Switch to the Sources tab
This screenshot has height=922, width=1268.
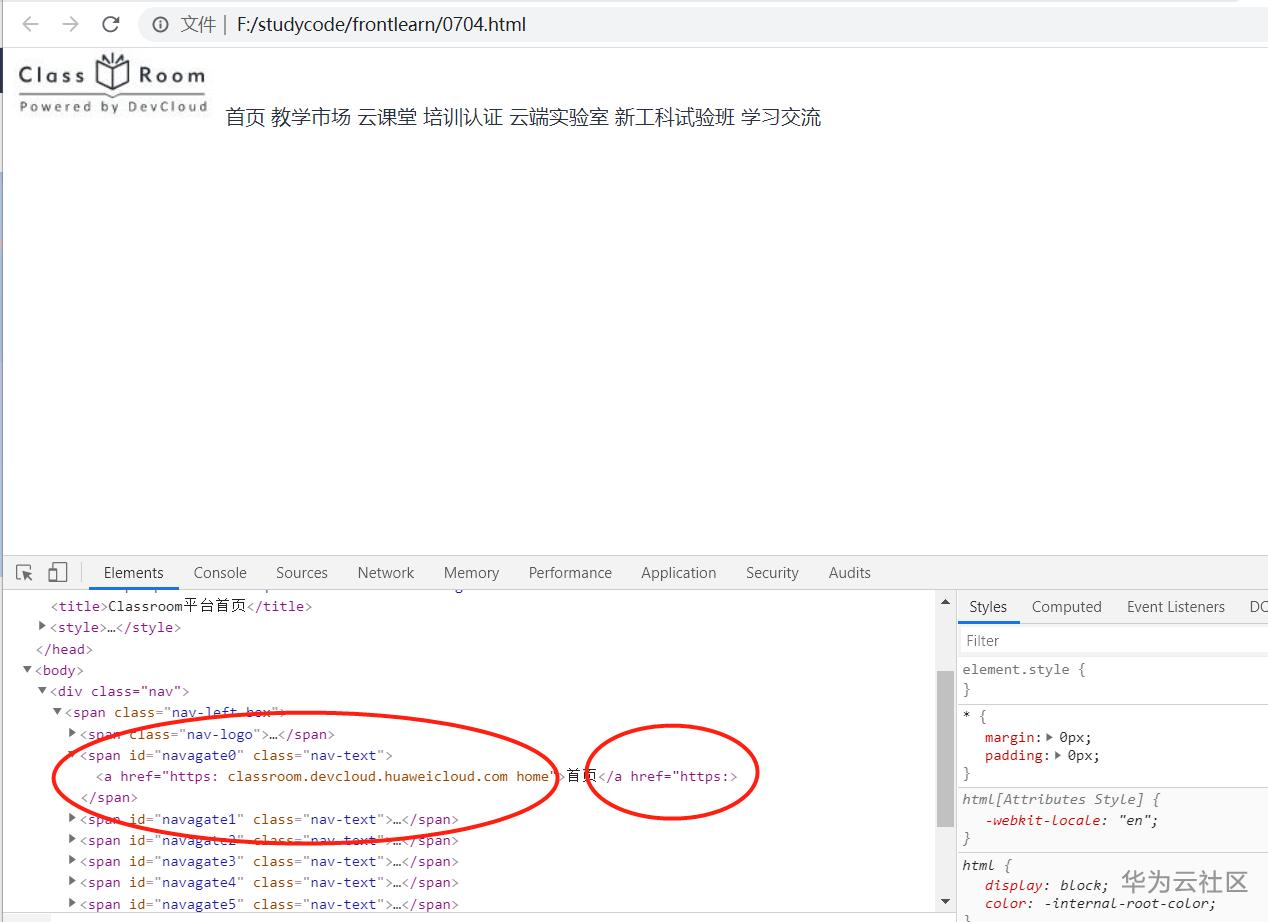coord(302,573)
